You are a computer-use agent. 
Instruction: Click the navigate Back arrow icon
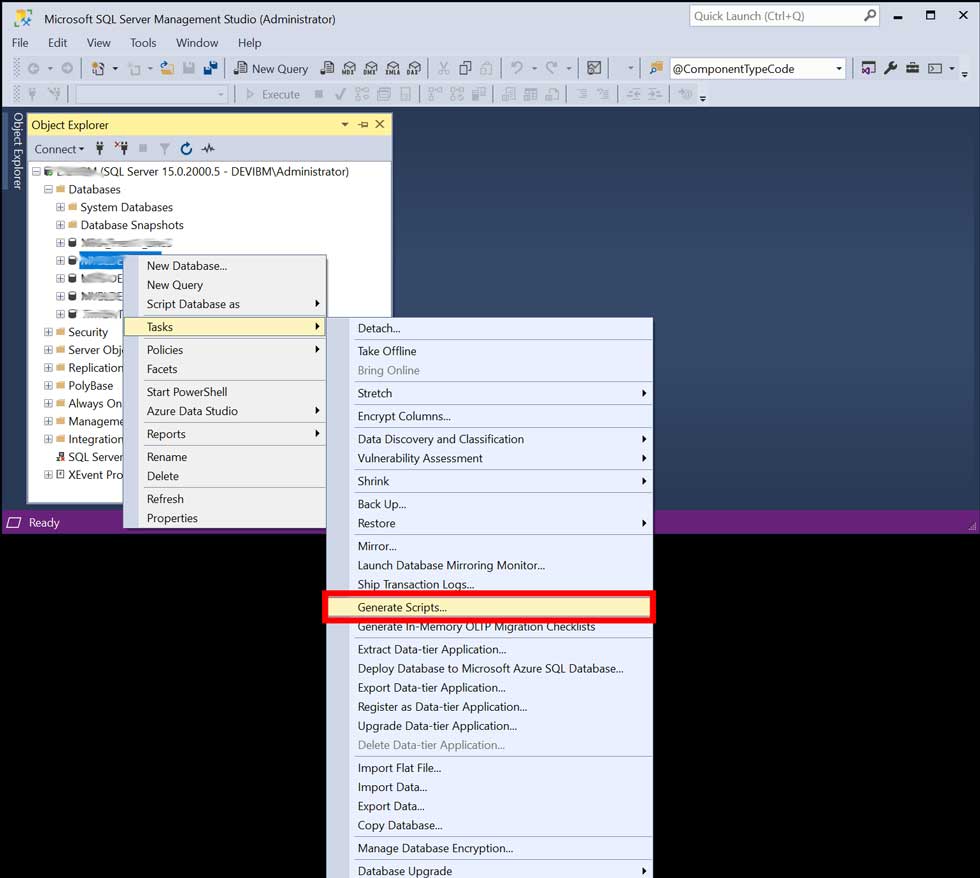coord(34,68)
